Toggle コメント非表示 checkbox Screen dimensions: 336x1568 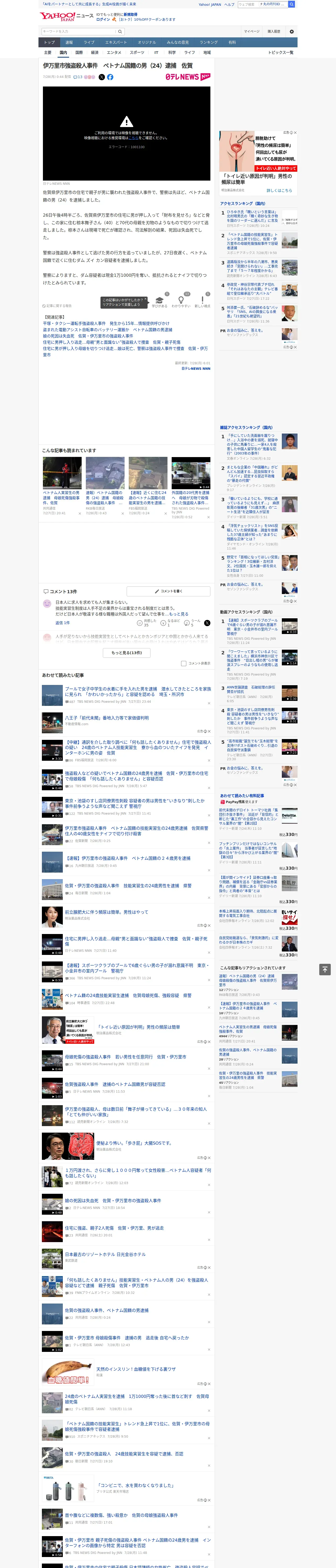click(x=183, y=664)
